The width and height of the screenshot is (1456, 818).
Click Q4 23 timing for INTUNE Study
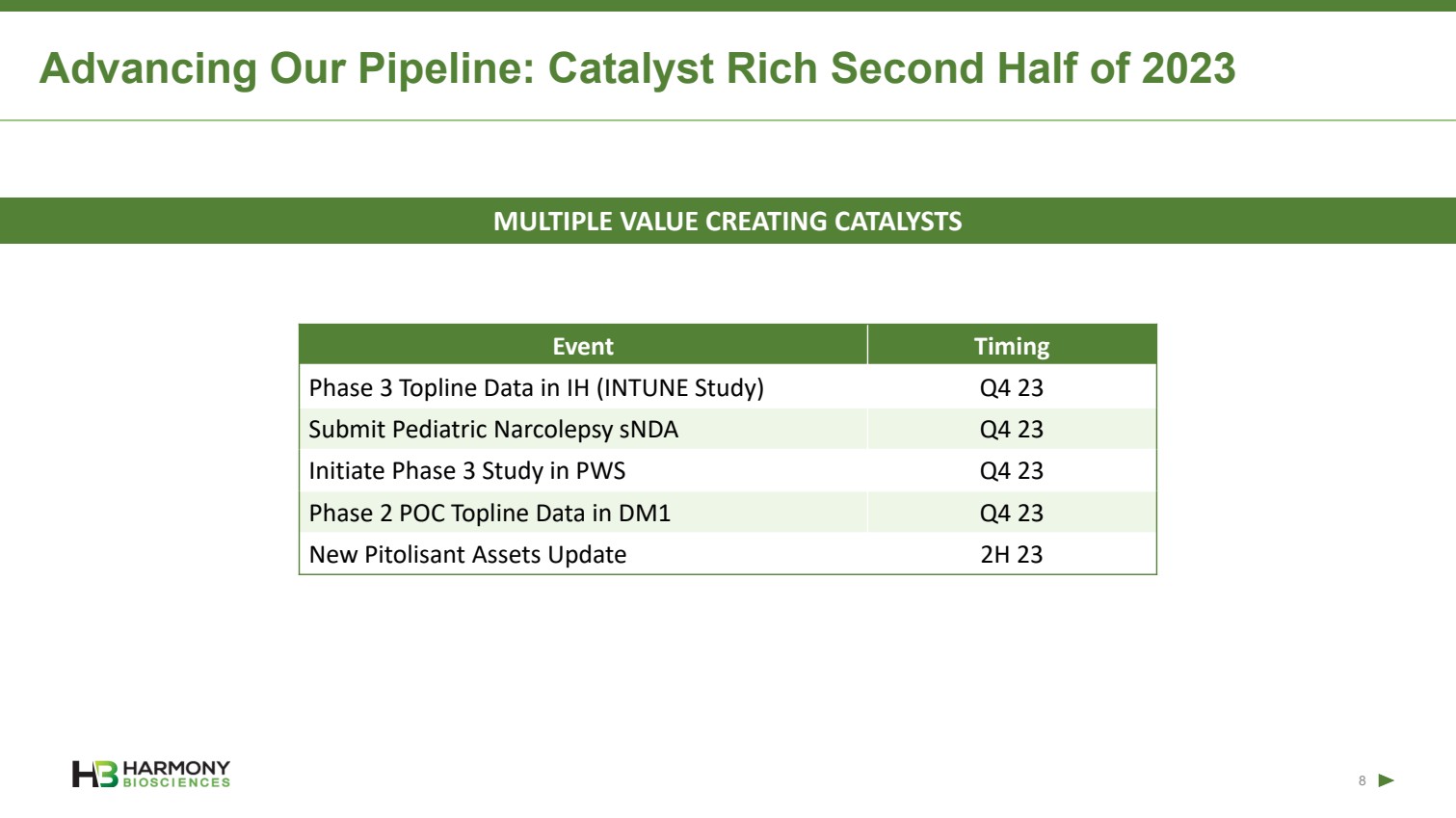[1011, 387]
